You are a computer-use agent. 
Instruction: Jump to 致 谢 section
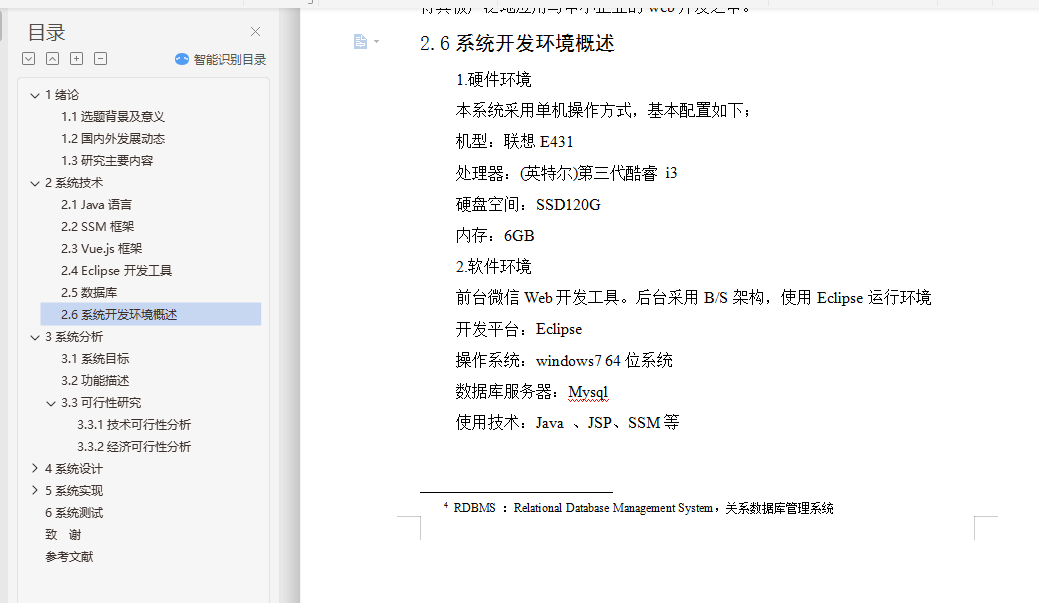point(62,534)
